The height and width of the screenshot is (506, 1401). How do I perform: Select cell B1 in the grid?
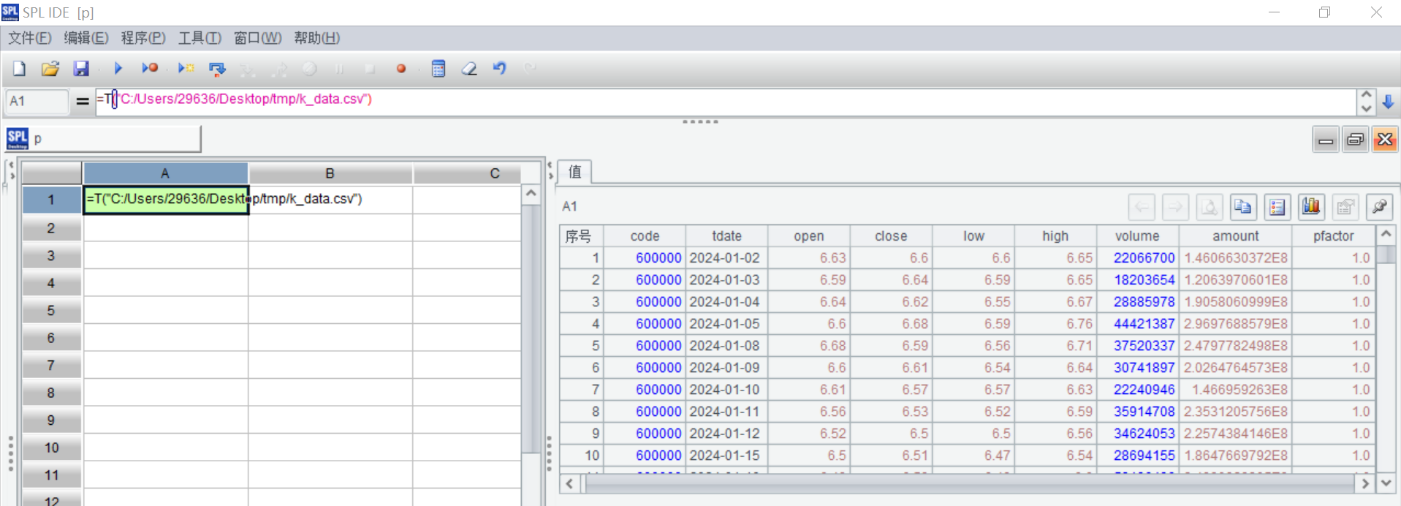[330, 199]
